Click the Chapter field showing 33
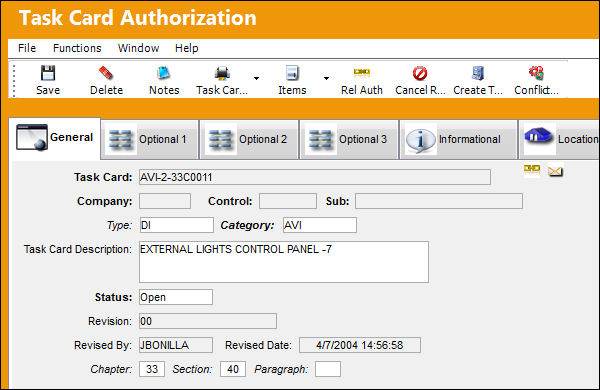Screen dimensions: 600x390 [152, 369]
